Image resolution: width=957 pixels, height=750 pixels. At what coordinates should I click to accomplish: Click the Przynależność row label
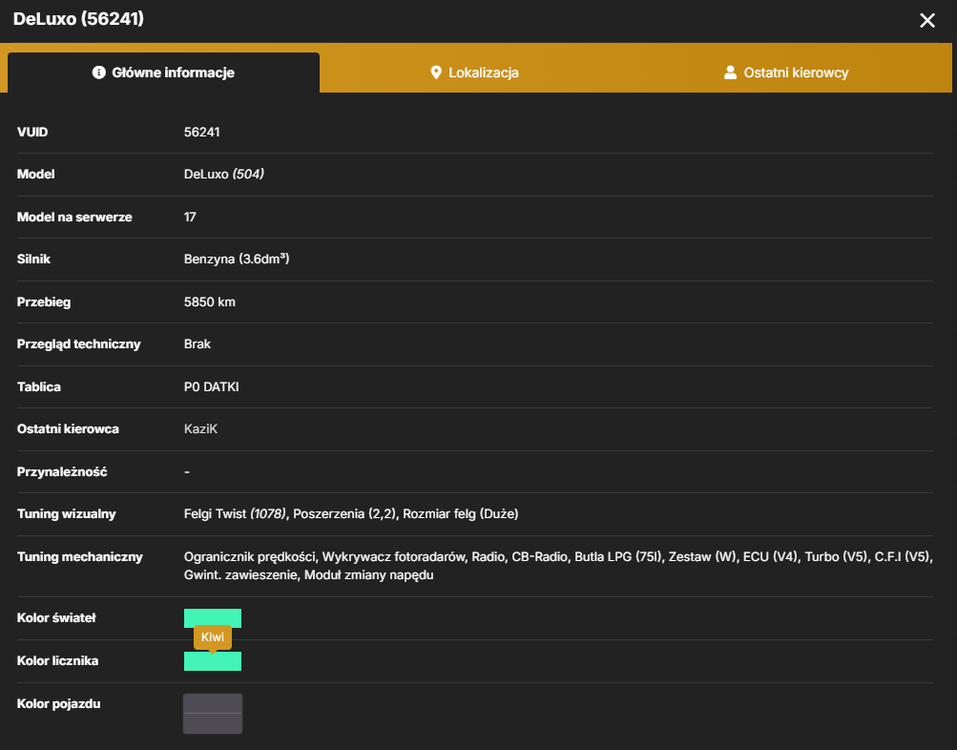point(62,472)
